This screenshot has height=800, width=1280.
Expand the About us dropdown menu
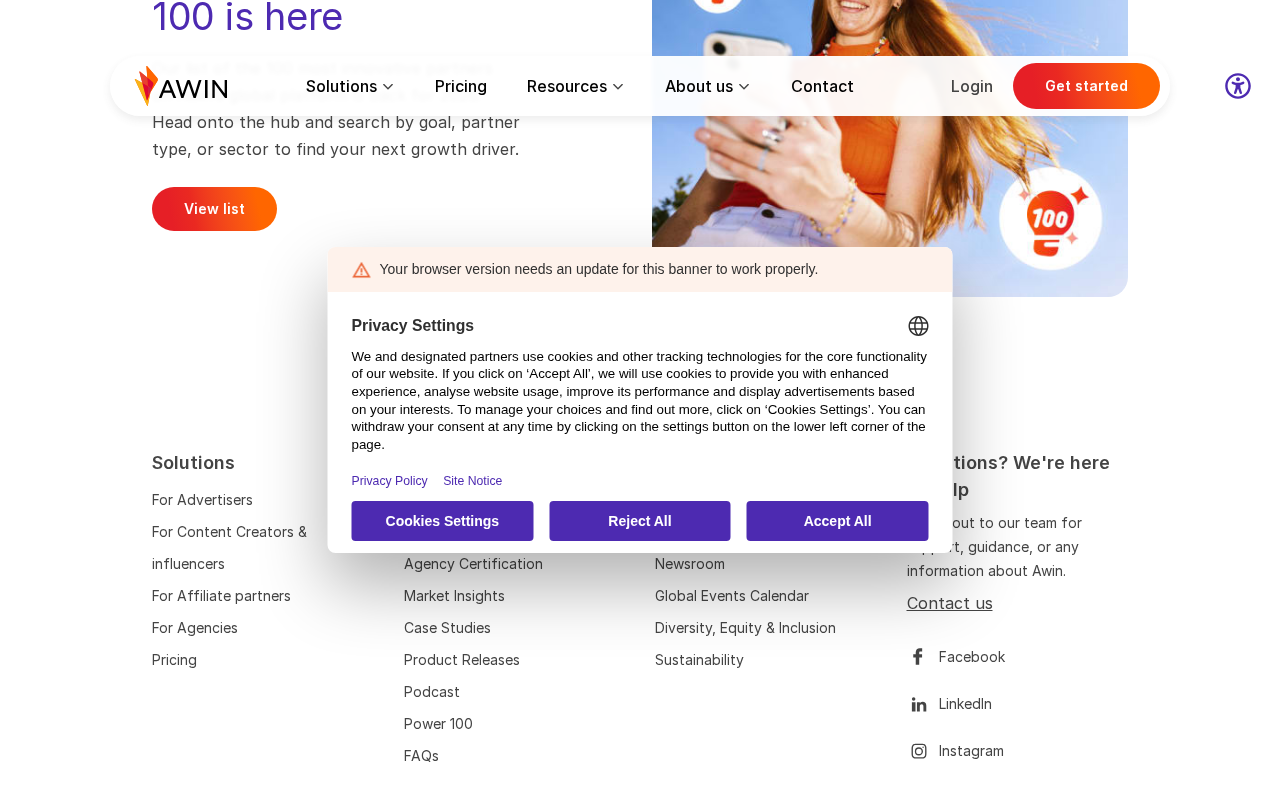click(707, 86)
